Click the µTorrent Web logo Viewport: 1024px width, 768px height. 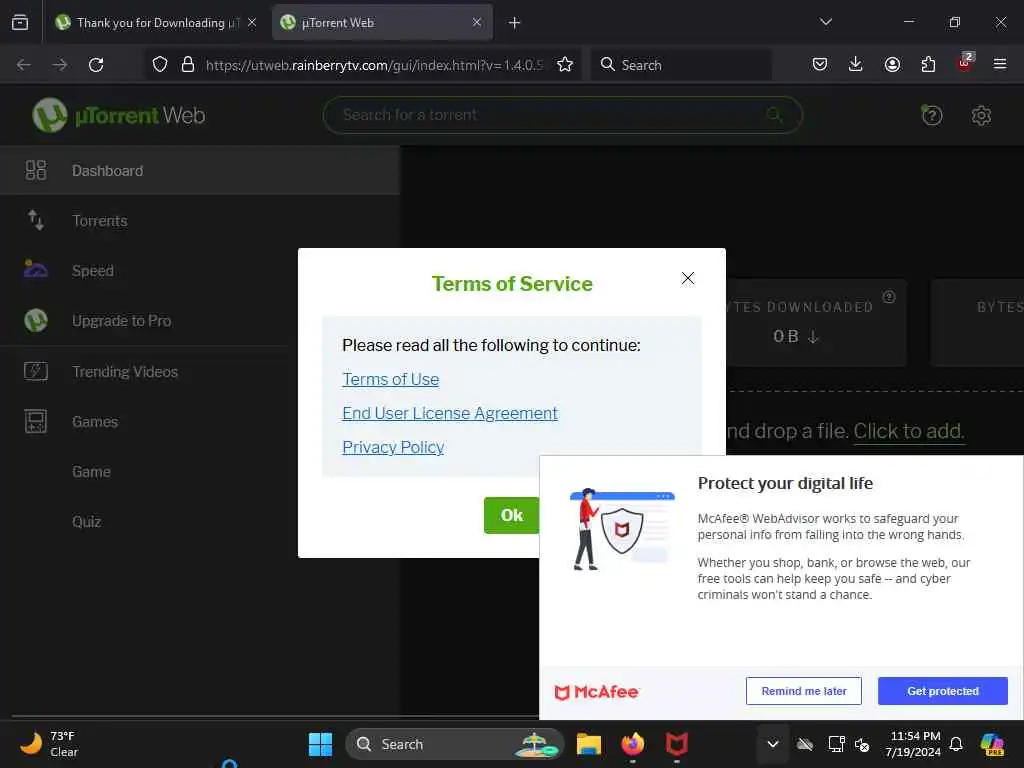[x=119, y=116]
